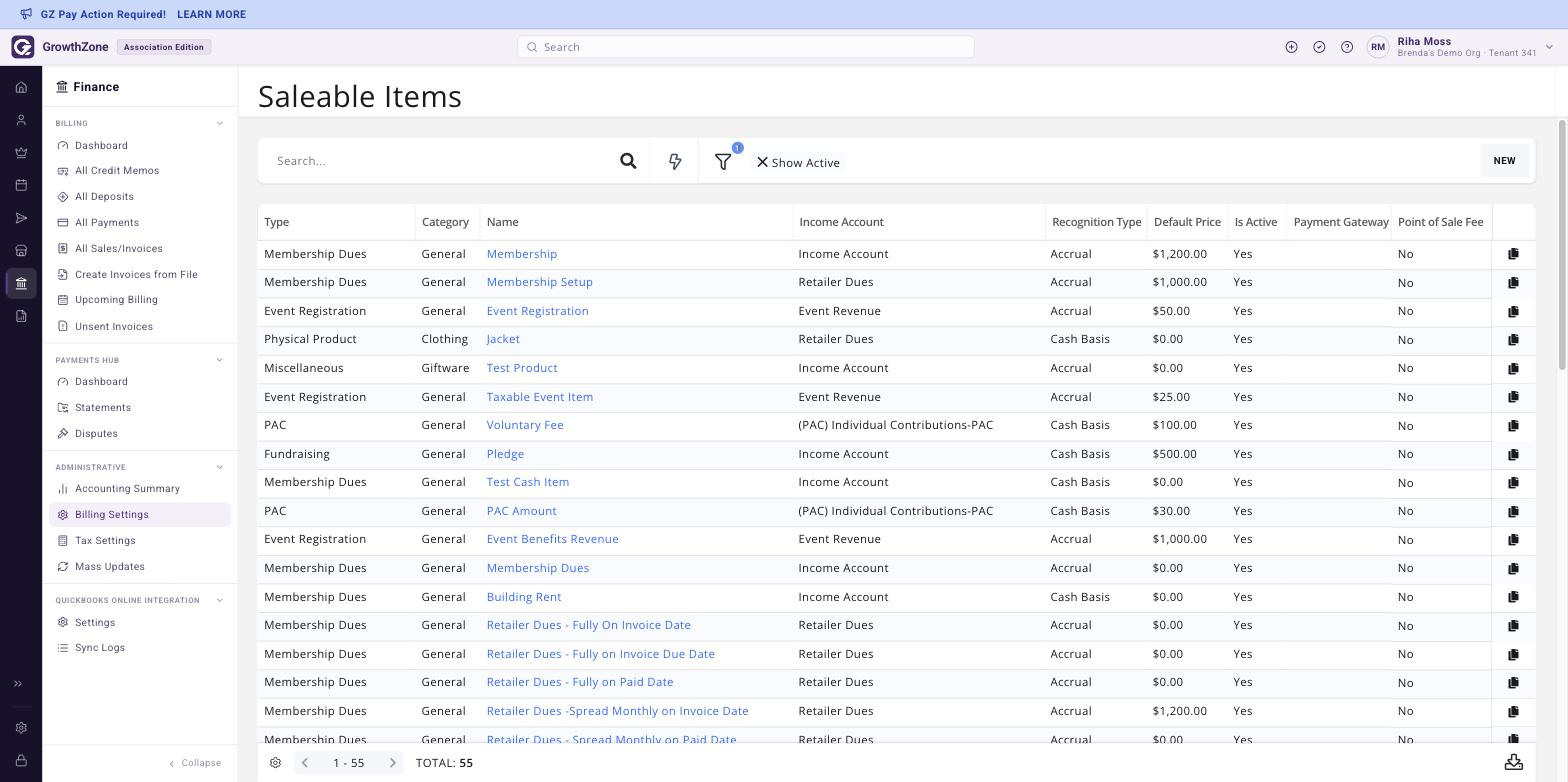Screen dimensions: 1568x782
Task: Open Upcoming Billing menu item
Action: (116, 300)
